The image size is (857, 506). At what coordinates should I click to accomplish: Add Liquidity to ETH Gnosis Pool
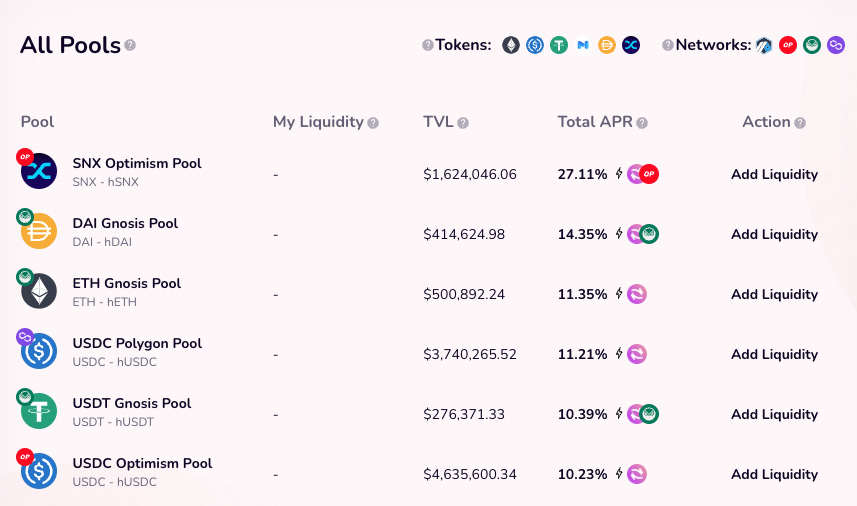click(774, 294)
